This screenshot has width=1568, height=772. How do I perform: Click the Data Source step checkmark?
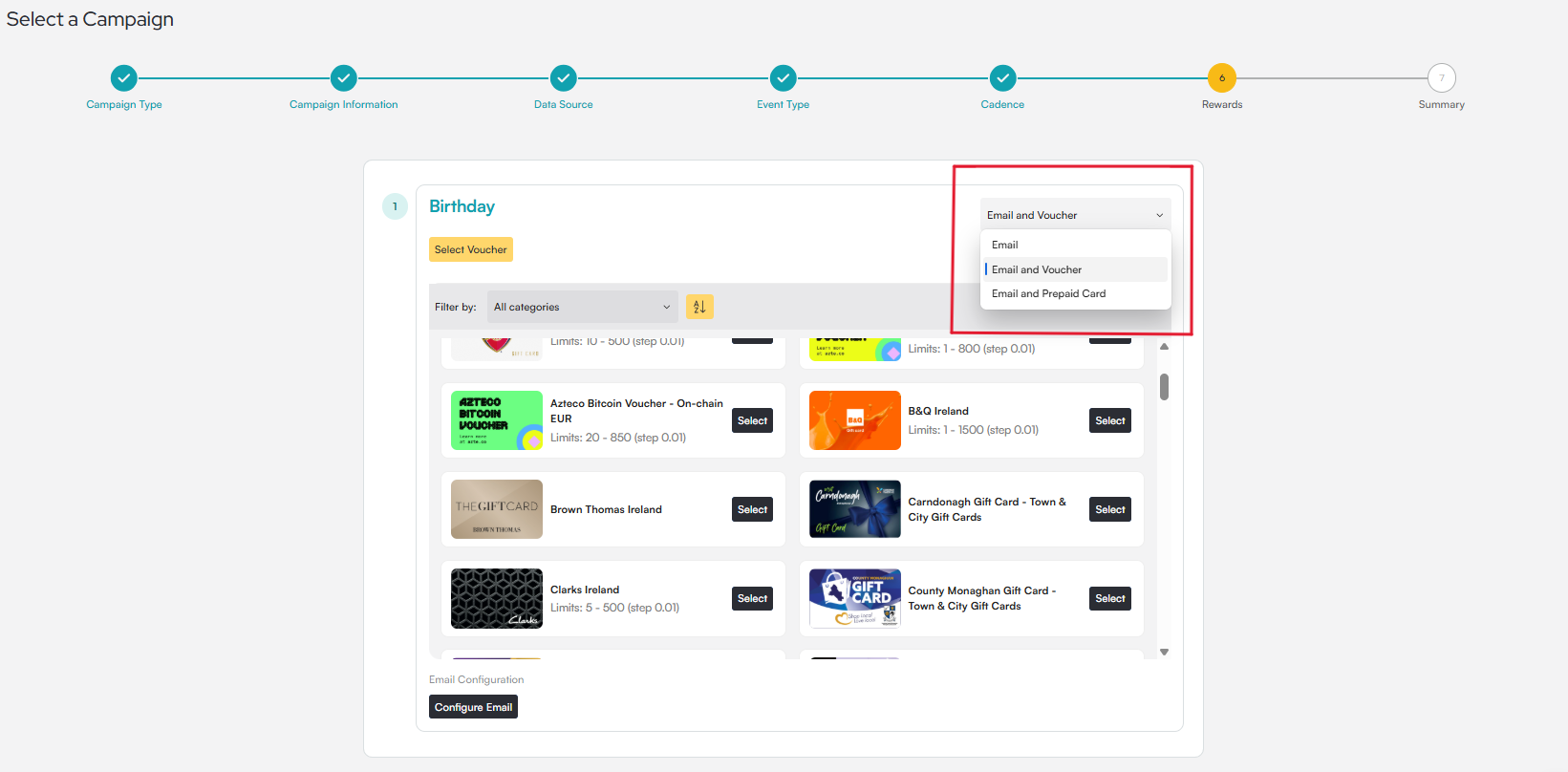[564, 78]
